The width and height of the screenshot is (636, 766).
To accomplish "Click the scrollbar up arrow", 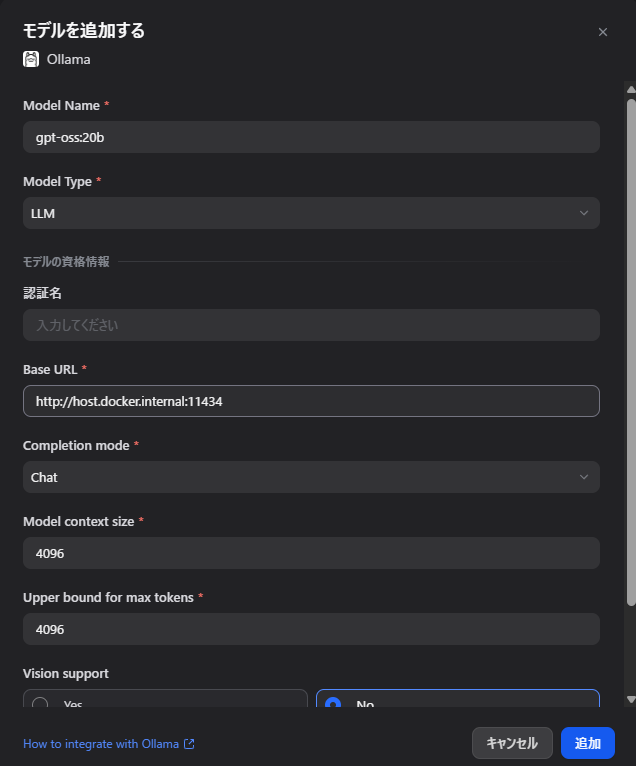I will (x=631, y=90).
